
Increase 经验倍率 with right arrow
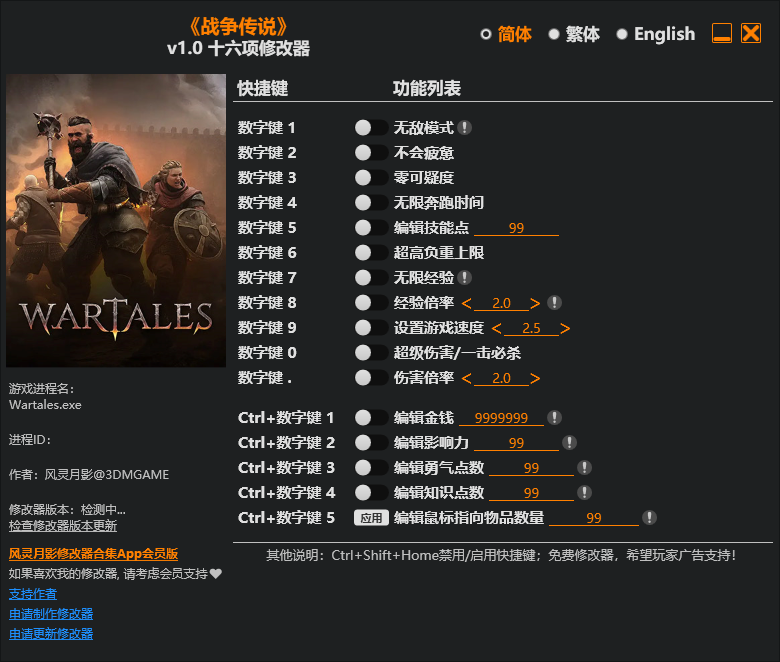(535, 303)
